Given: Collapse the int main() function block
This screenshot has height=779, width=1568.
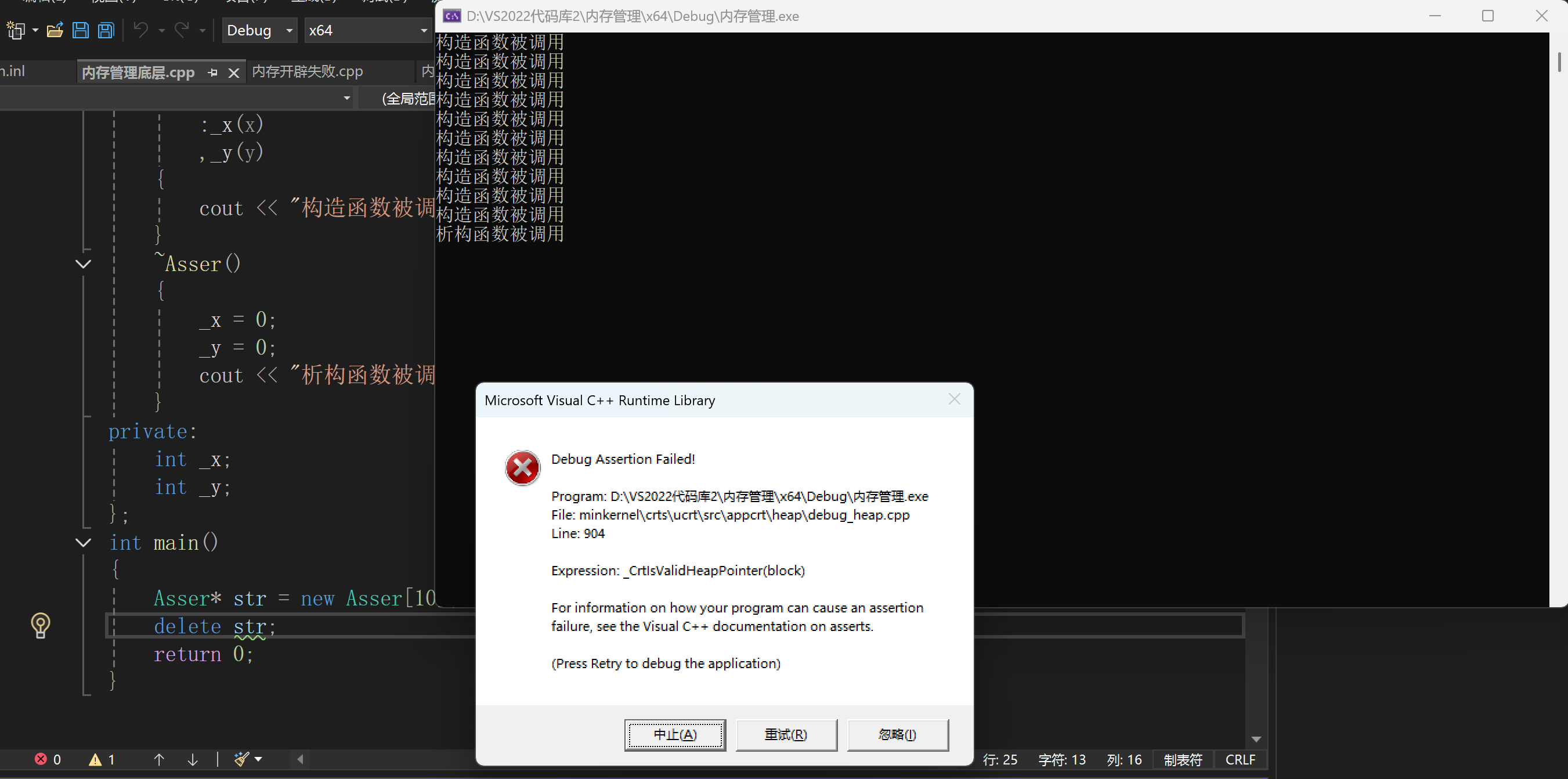Looking at the screenshot, I should (x=84, y=542).
